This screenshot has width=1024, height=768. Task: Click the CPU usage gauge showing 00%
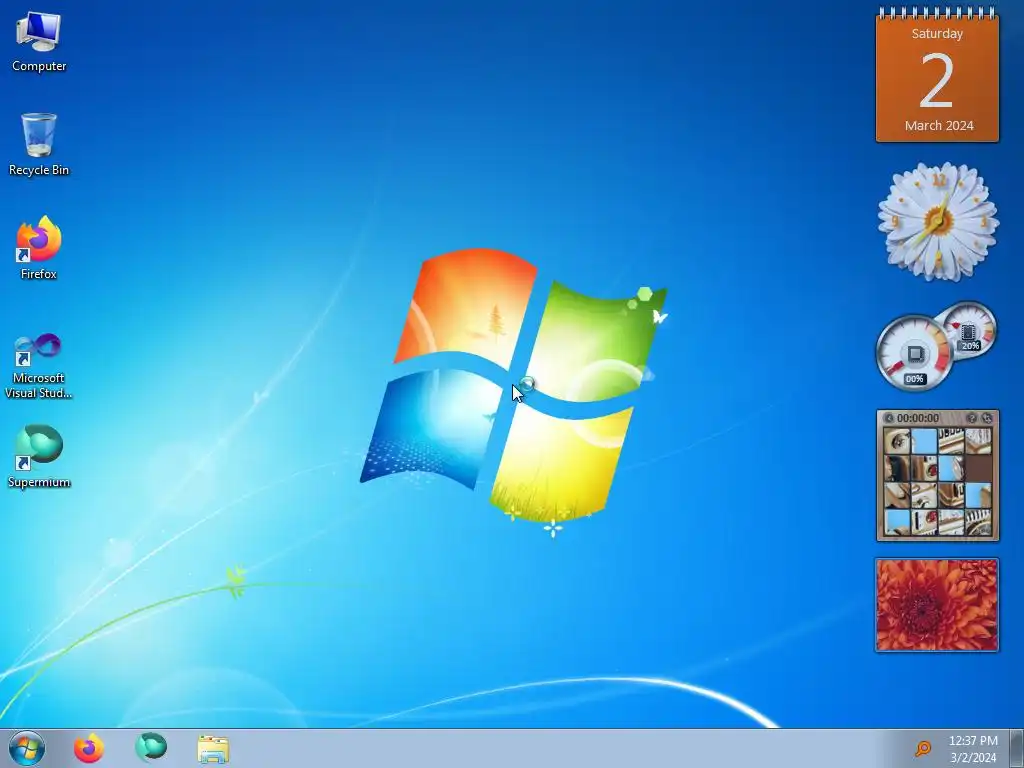point(914,353)
